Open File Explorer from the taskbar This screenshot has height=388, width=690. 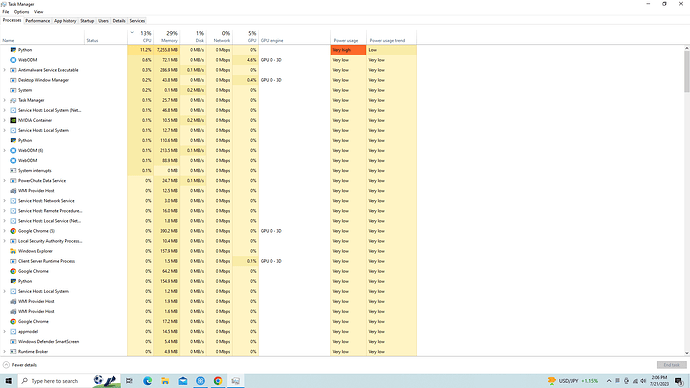tap(165, 381)
